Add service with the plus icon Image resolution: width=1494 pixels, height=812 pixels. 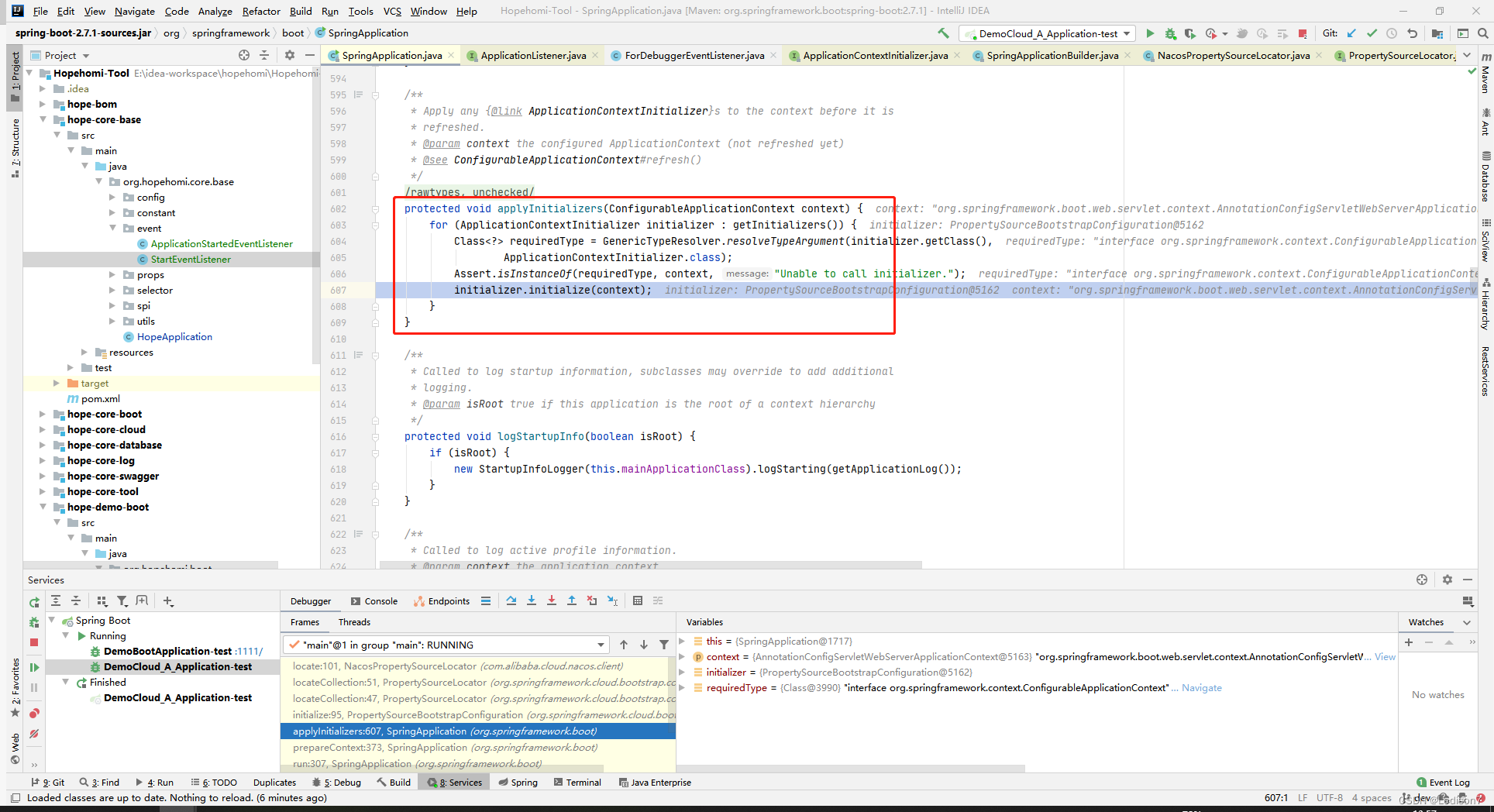[168, 600]
